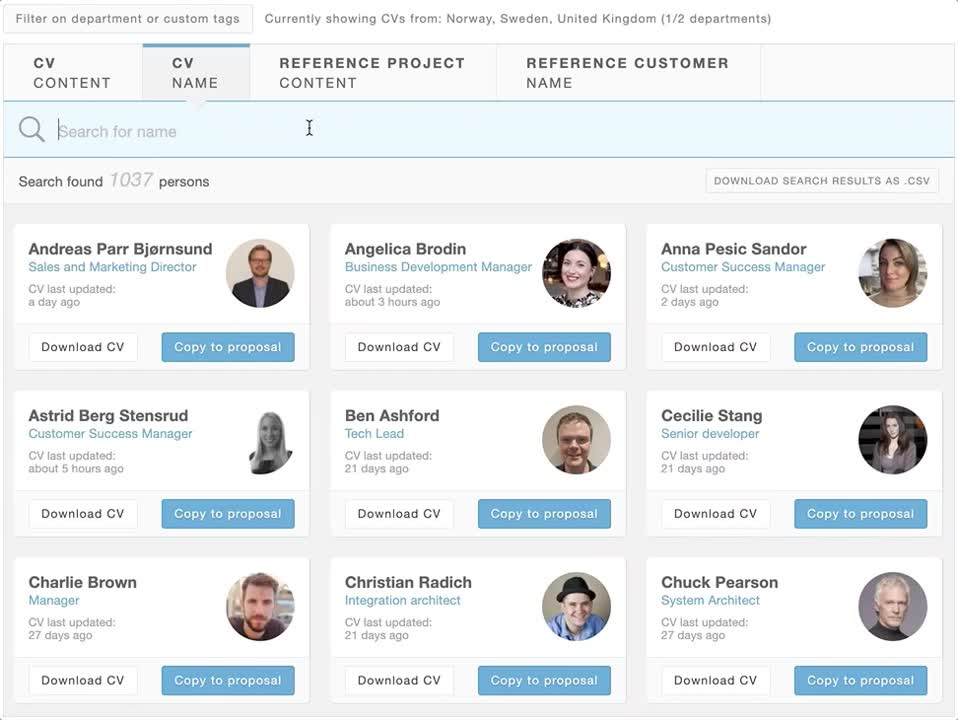Image resolution: width=958 pixels, height=720 pixels.
Task: Select Ben Ashford's profile photo
Action: click(x=576, y=440)
